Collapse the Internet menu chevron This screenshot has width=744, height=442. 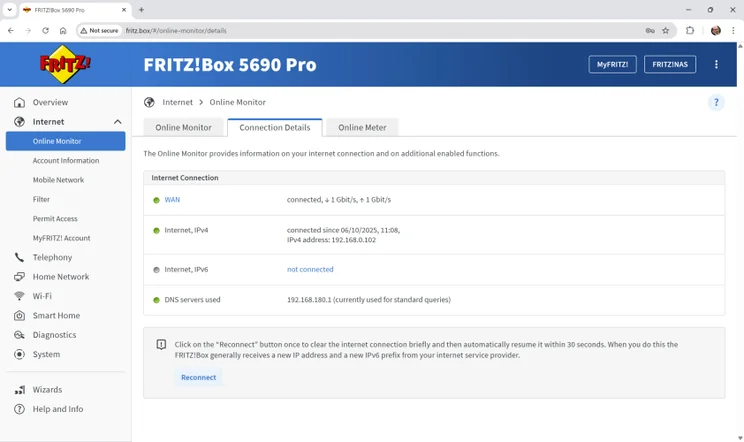(117, 122)
